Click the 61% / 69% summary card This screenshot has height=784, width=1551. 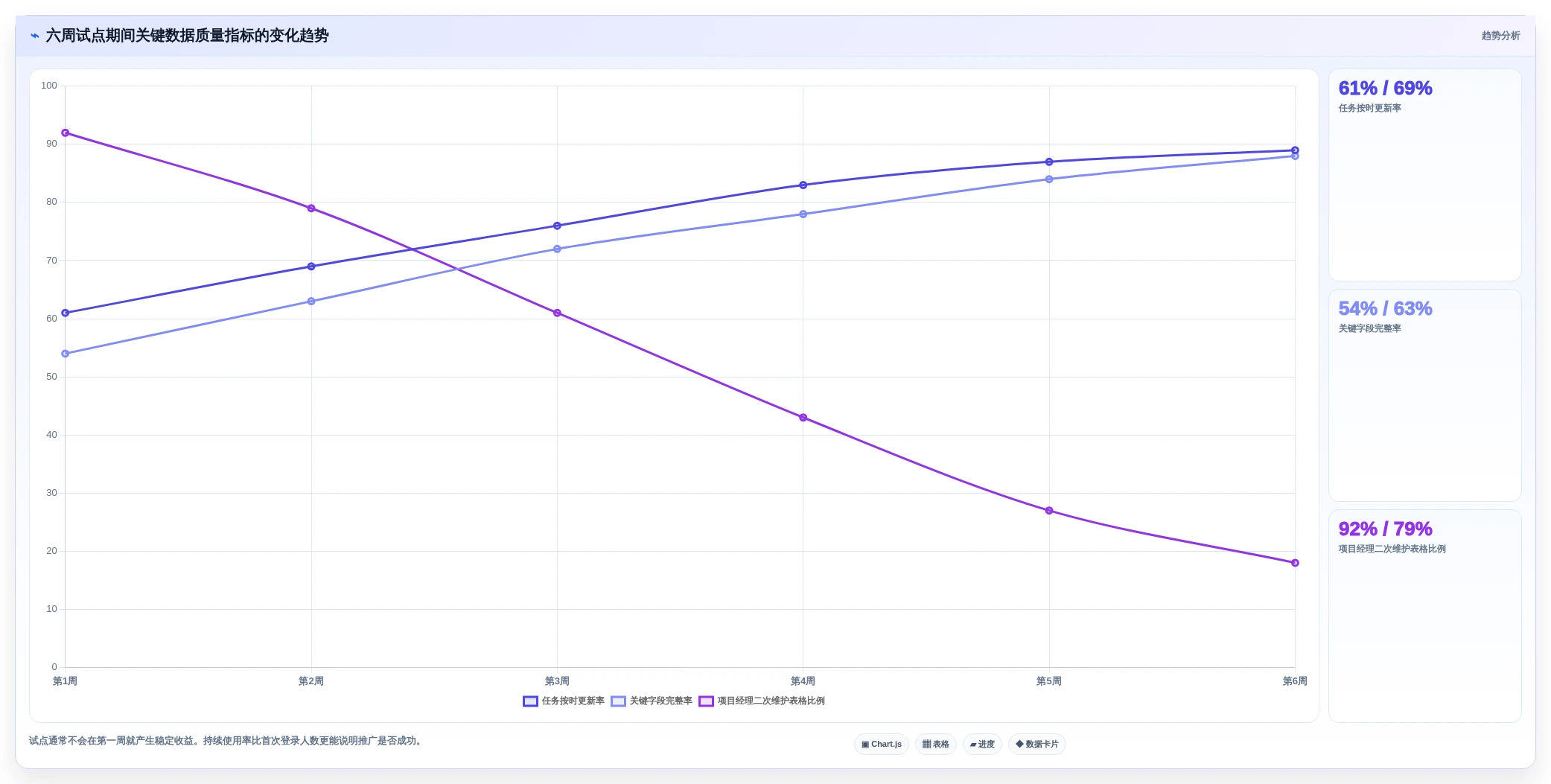1424,175
